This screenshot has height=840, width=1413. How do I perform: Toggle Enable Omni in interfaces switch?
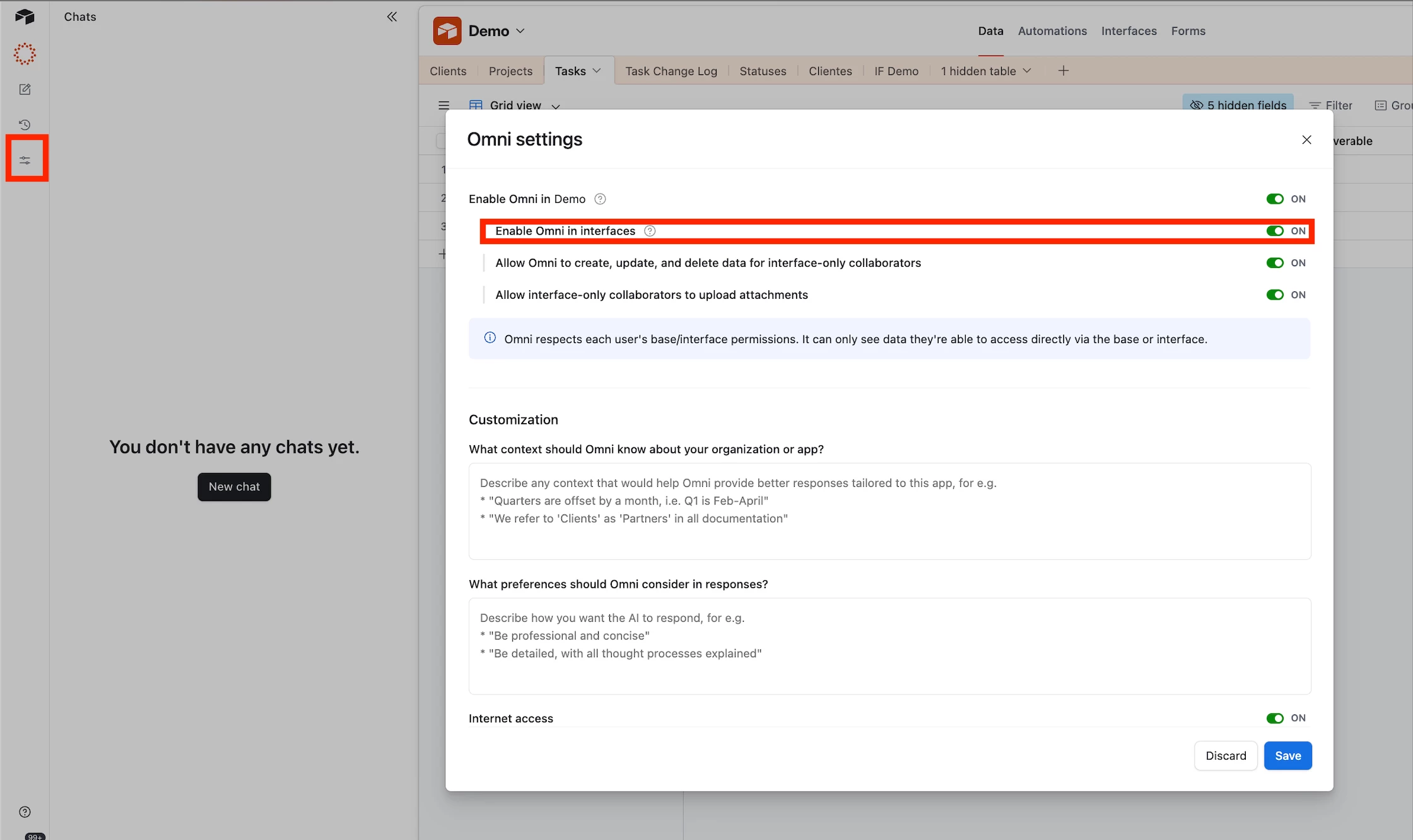(x=1274, y=231)
